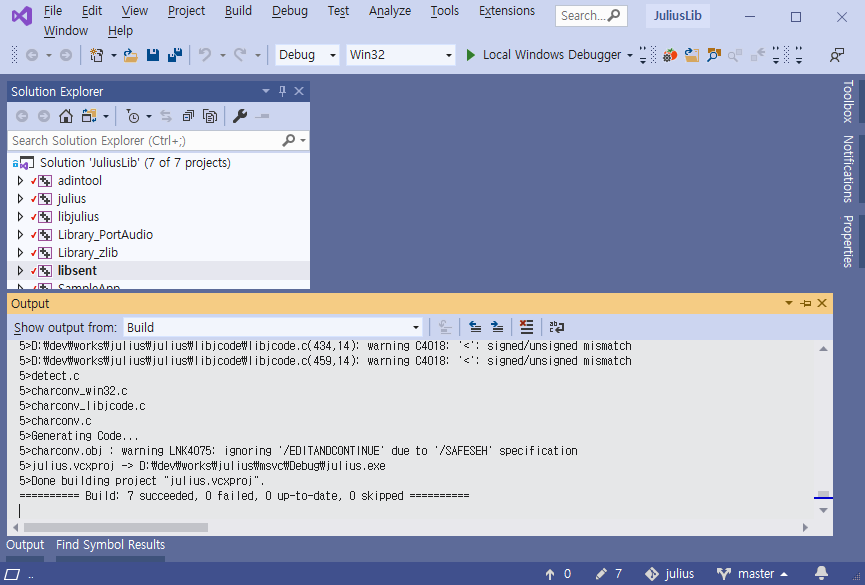This screenshot has width=865, height=585.
Task: Click the Show All Files icon
Action: [210, 116]
